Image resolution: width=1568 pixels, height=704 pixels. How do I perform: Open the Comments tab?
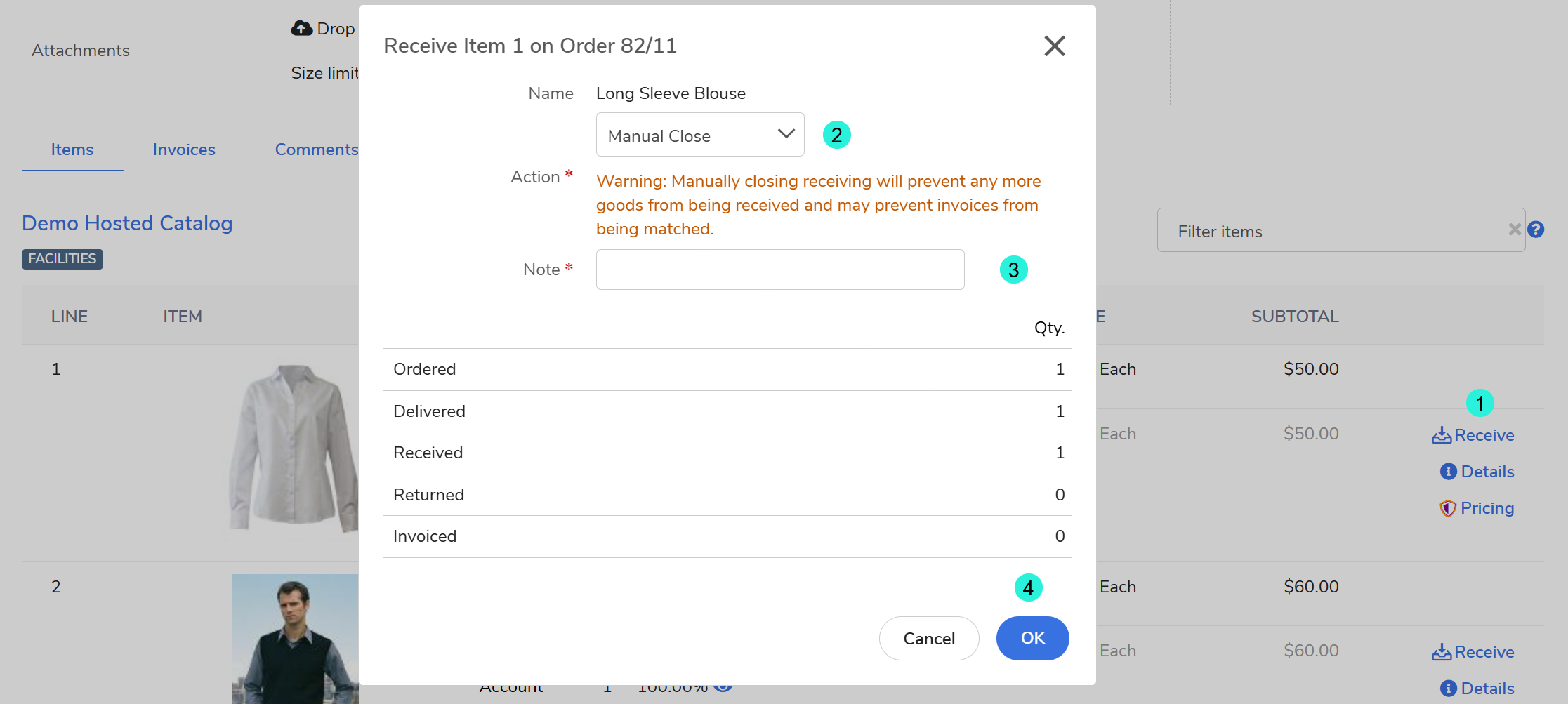coord(316,150)
